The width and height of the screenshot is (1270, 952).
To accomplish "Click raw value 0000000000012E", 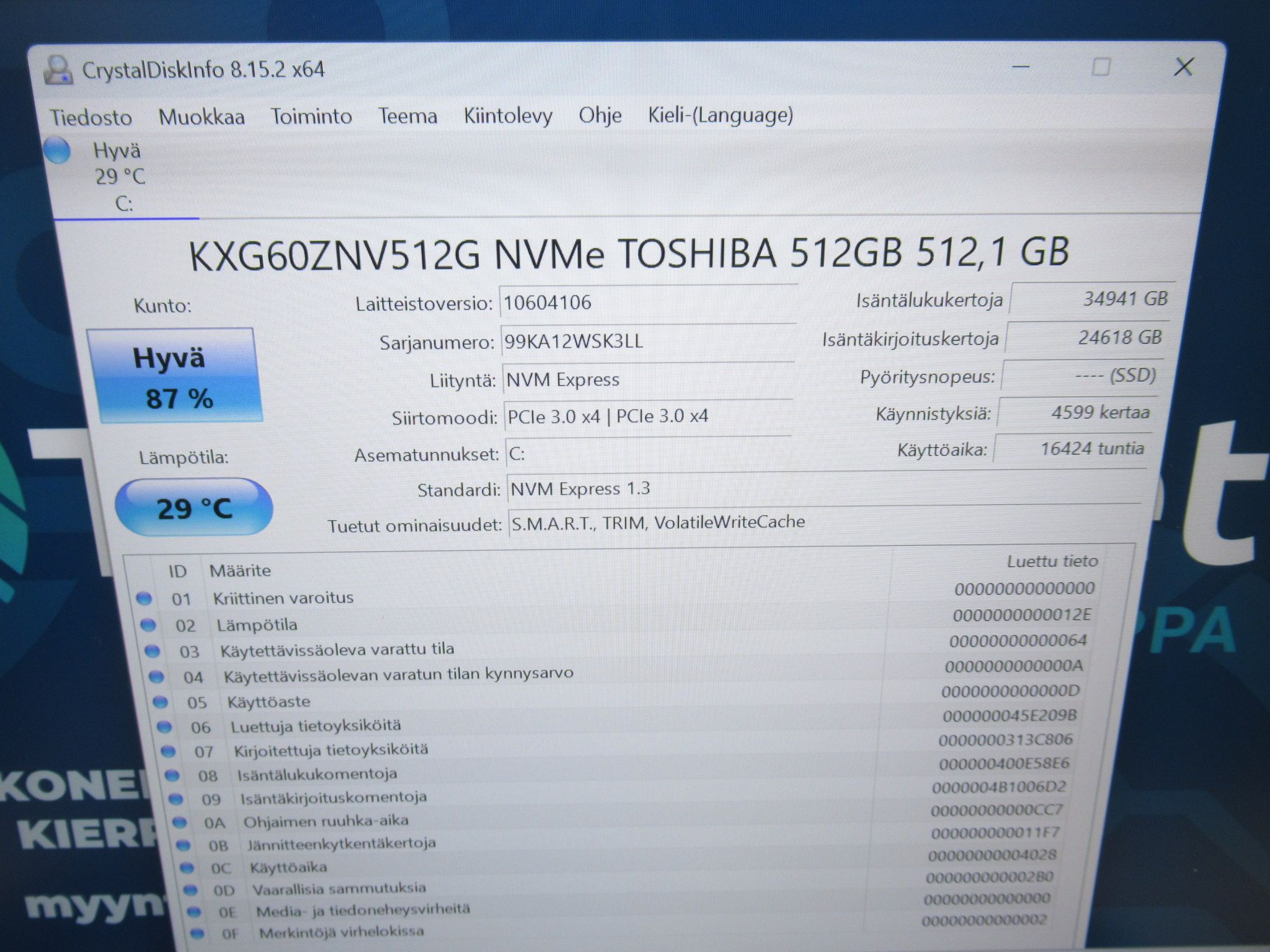I will tap(1023, 615).
